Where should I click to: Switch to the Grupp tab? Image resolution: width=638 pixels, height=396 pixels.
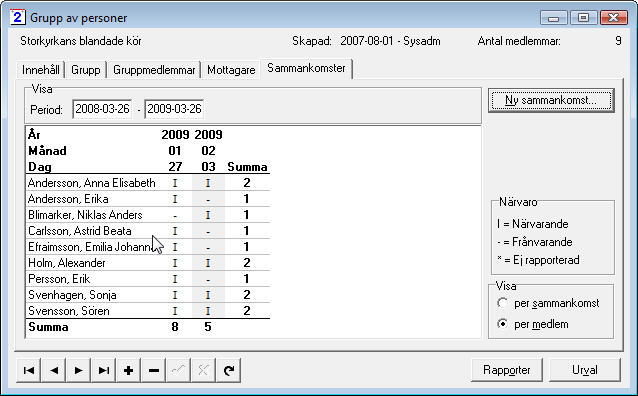[x=85, y=70]
